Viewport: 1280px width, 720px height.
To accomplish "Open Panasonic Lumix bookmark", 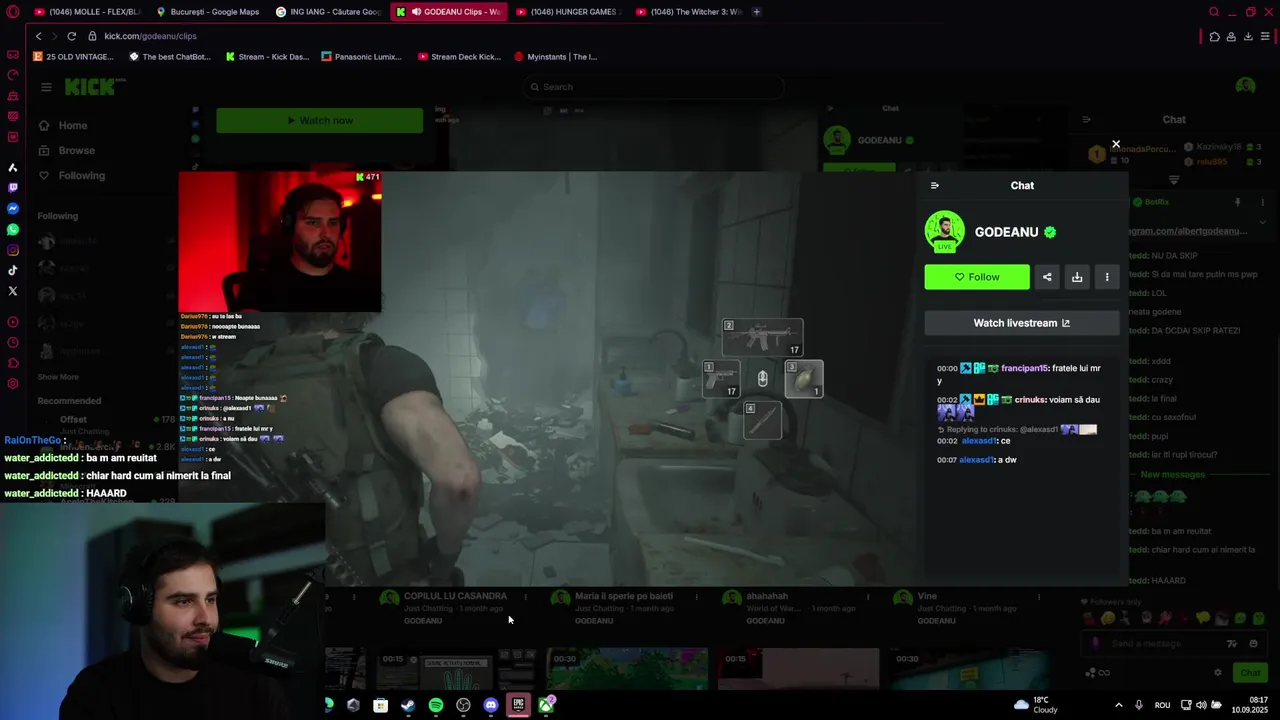I will [362, 57].
